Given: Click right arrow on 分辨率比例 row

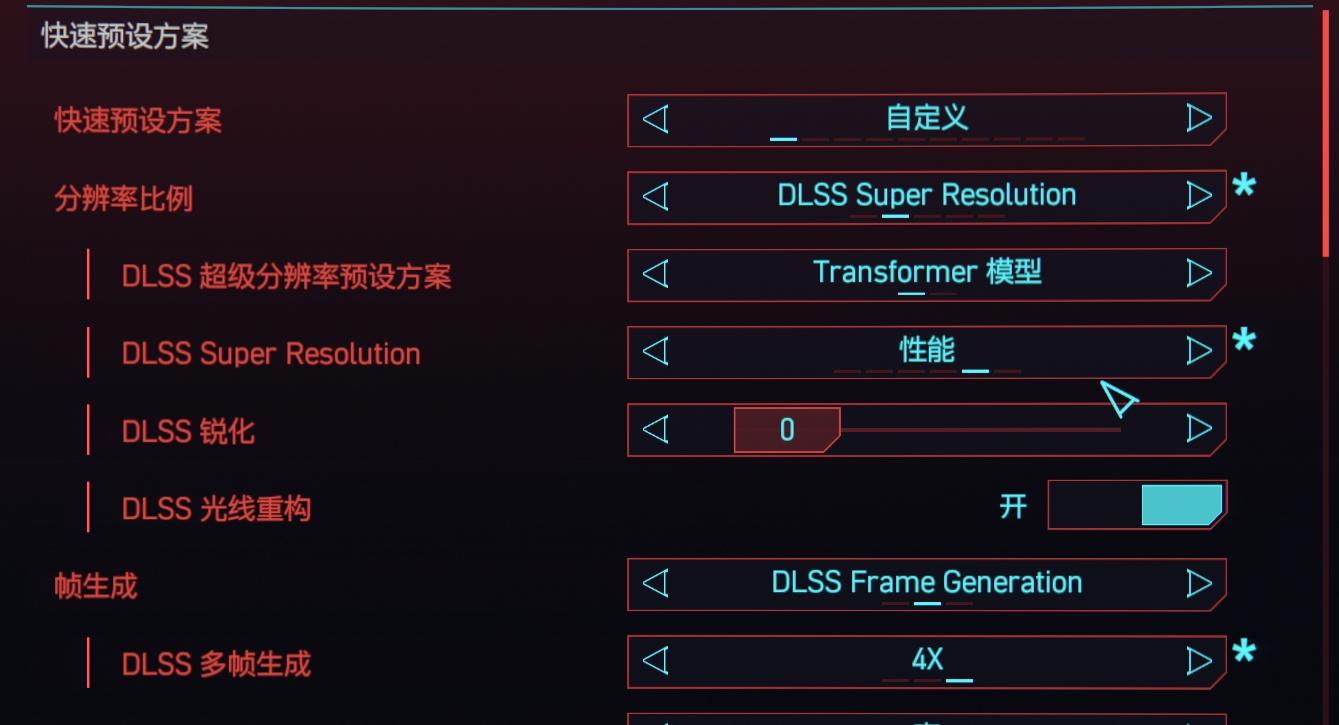Looking at the screenshot, I should (1199, 196).
